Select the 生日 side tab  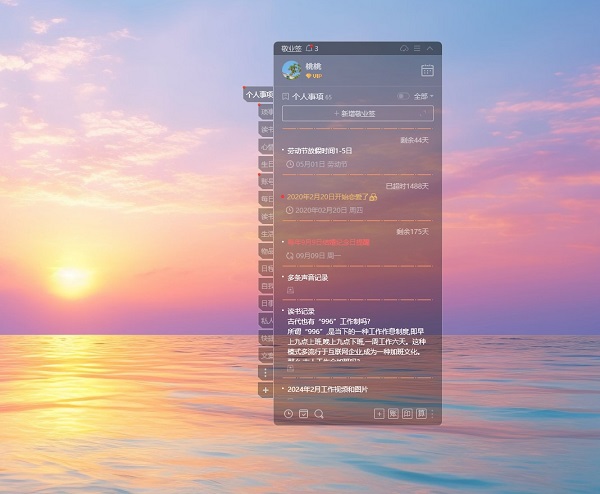266,164
